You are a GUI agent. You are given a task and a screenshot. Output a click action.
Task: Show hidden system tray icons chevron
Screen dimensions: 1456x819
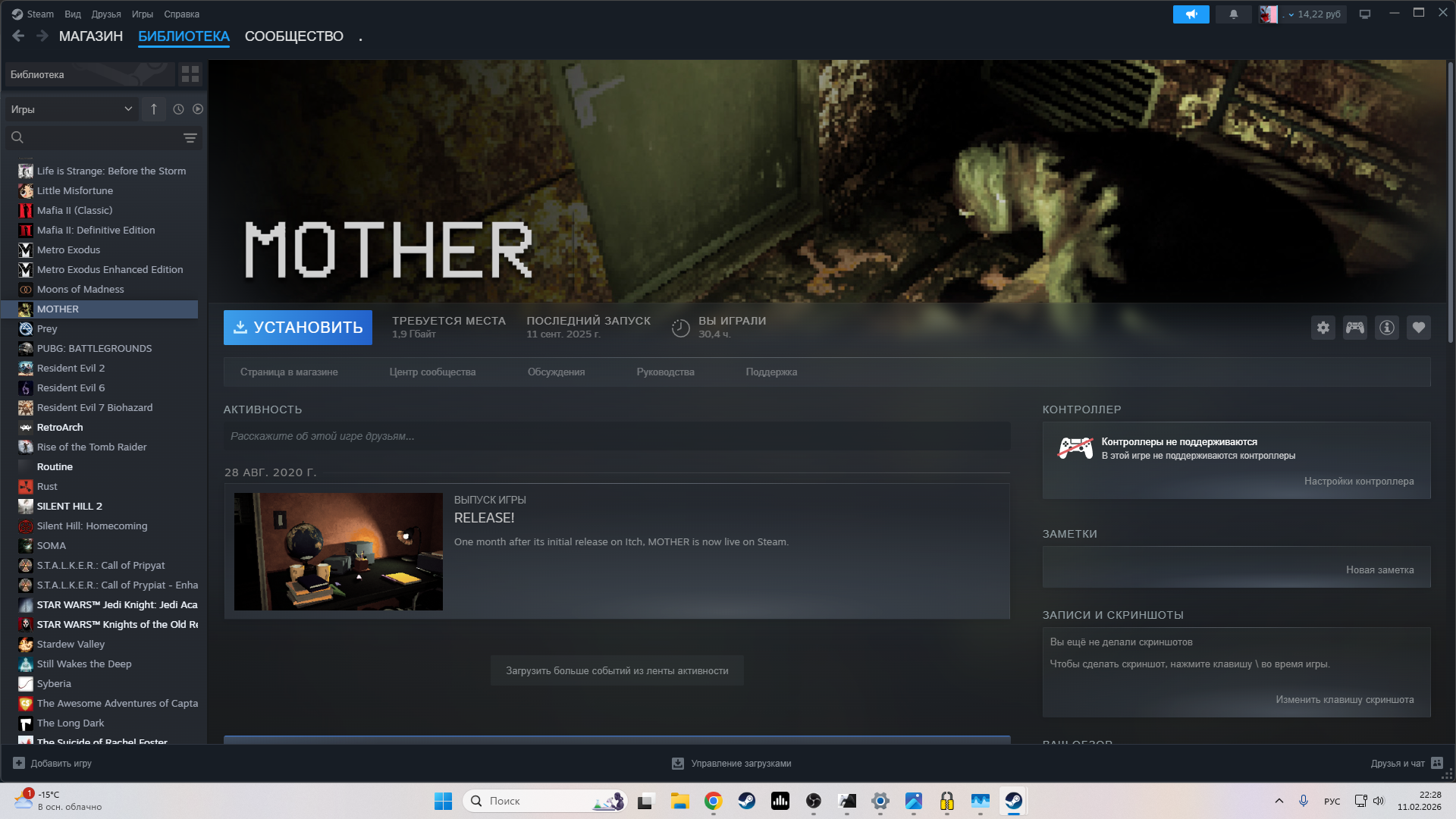(x=1279, y=801)
